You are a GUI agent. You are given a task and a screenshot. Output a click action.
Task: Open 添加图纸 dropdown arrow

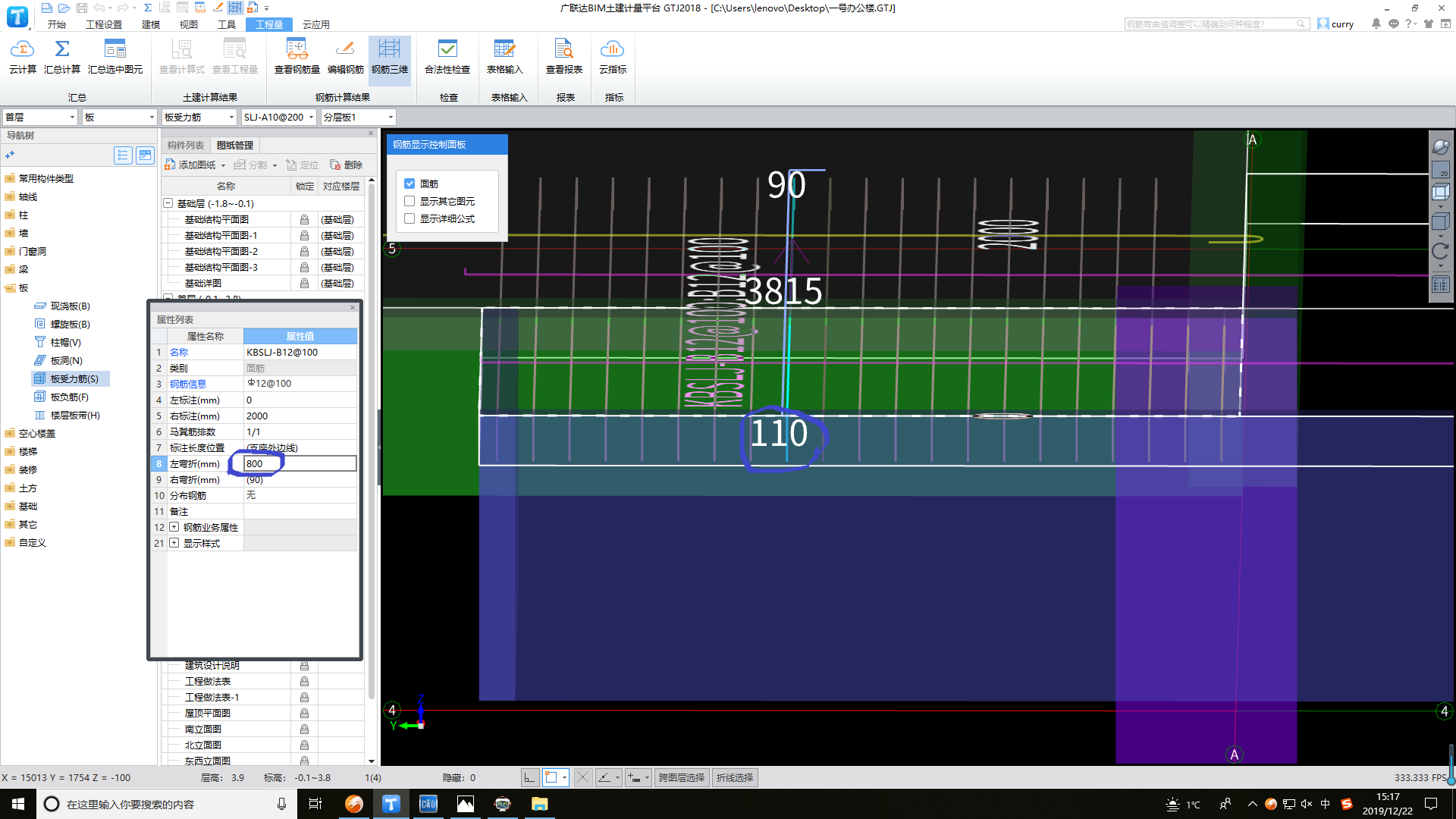tap(223, 165)
